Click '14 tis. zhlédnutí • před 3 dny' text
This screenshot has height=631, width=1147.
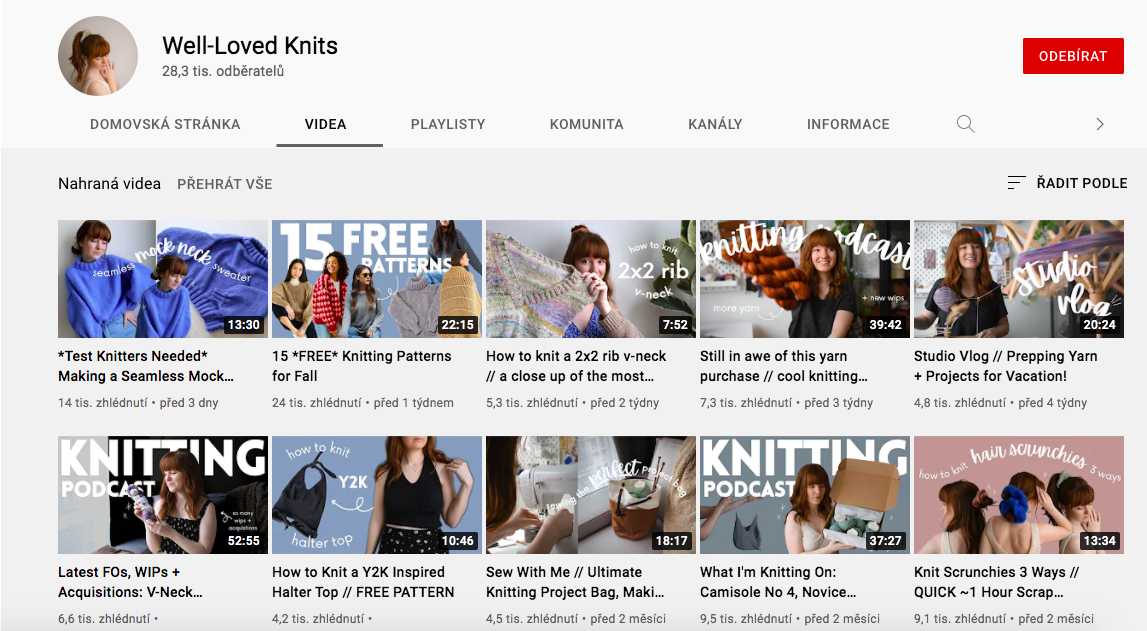138,403
